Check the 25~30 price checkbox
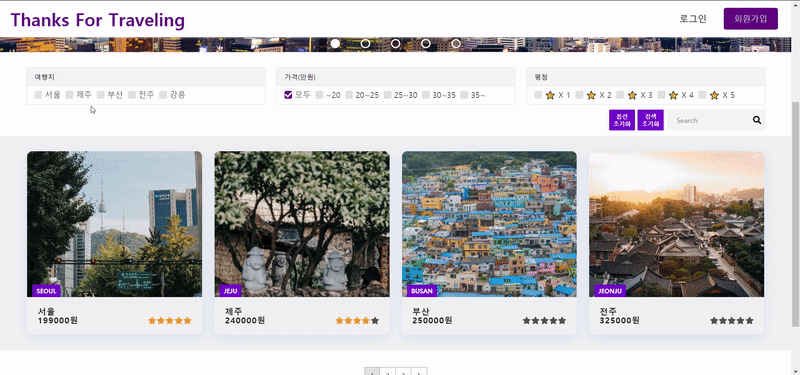The width and height of the screenshot is (800, 375). tap(388, 95)
